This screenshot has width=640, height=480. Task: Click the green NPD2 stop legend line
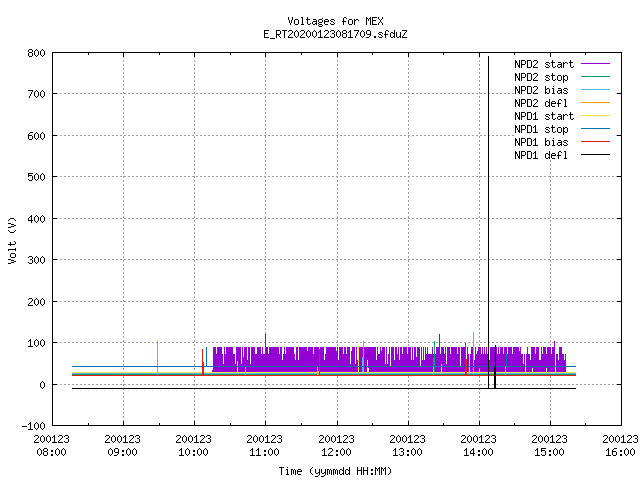tap(596, 76)
